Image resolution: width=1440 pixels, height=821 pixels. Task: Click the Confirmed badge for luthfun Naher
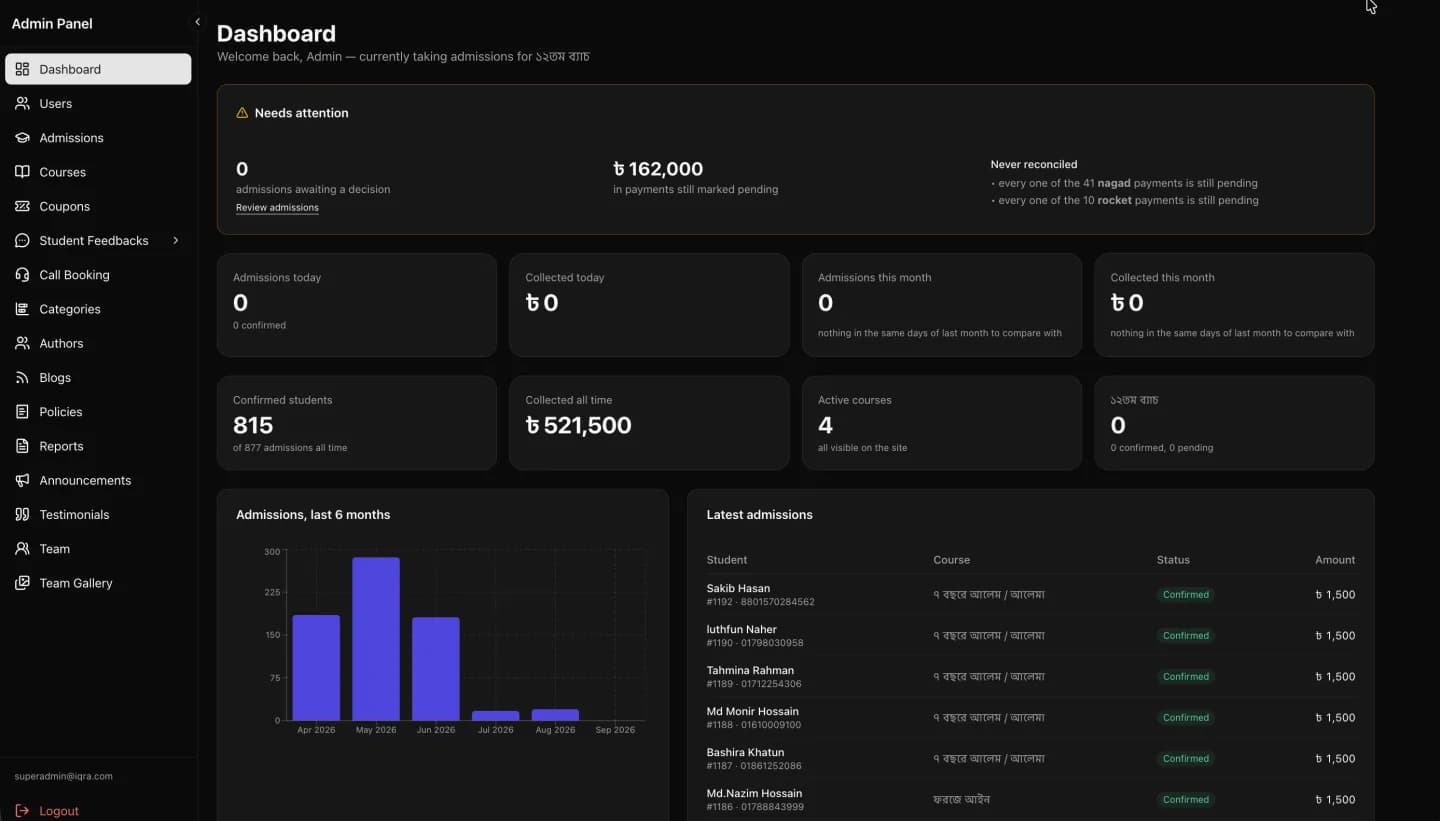click(x=1186, y=636)
